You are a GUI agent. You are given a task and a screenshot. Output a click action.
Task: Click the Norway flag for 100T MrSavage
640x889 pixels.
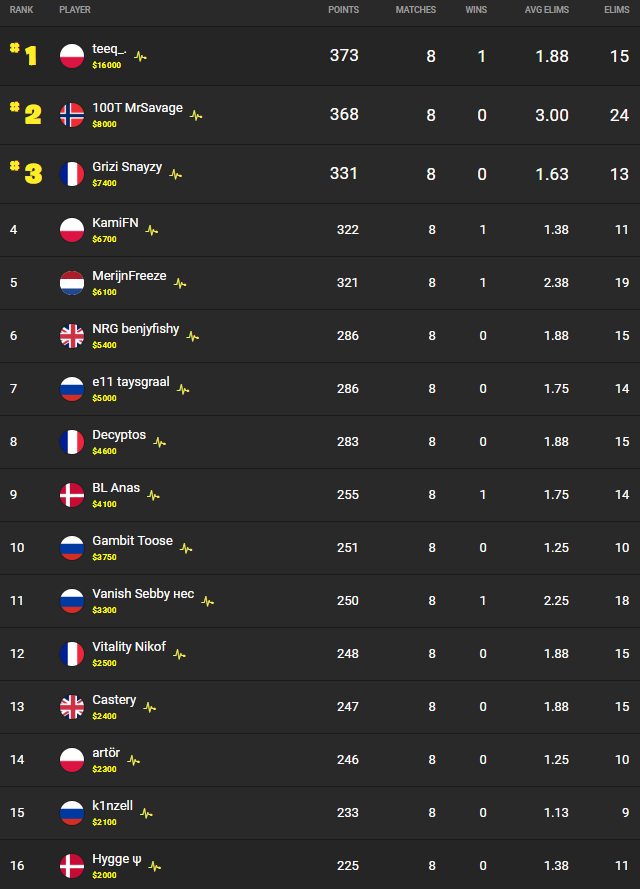(x=72, y=115)
